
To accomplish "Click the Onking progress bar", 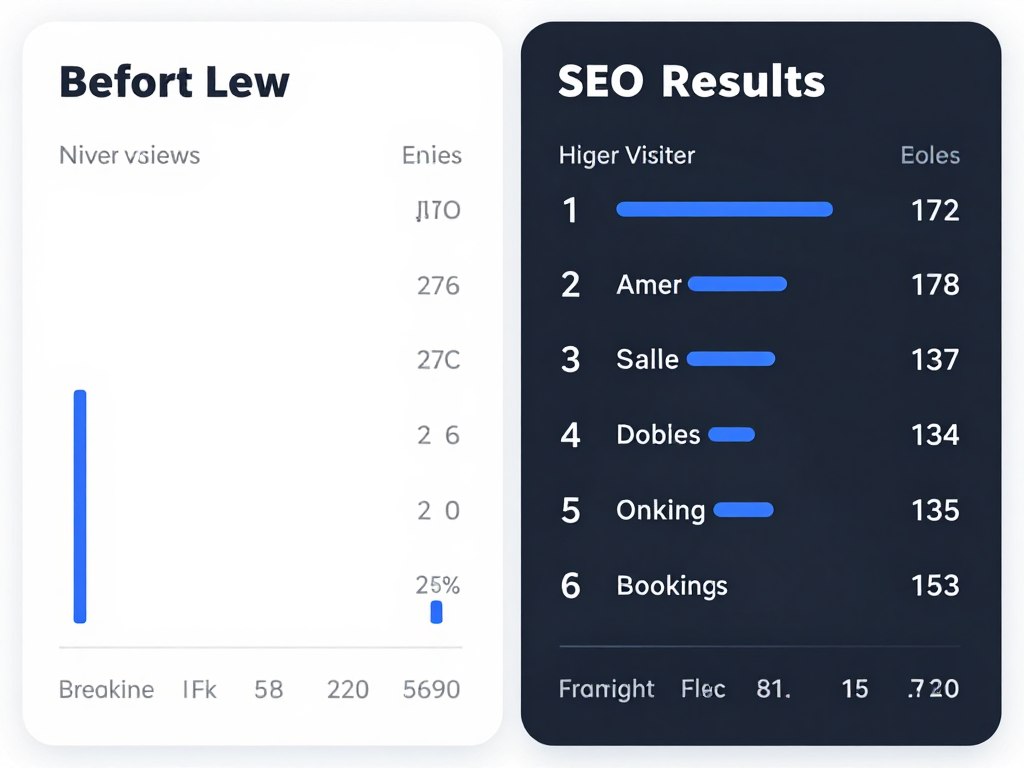I will [x=743, y=510].
